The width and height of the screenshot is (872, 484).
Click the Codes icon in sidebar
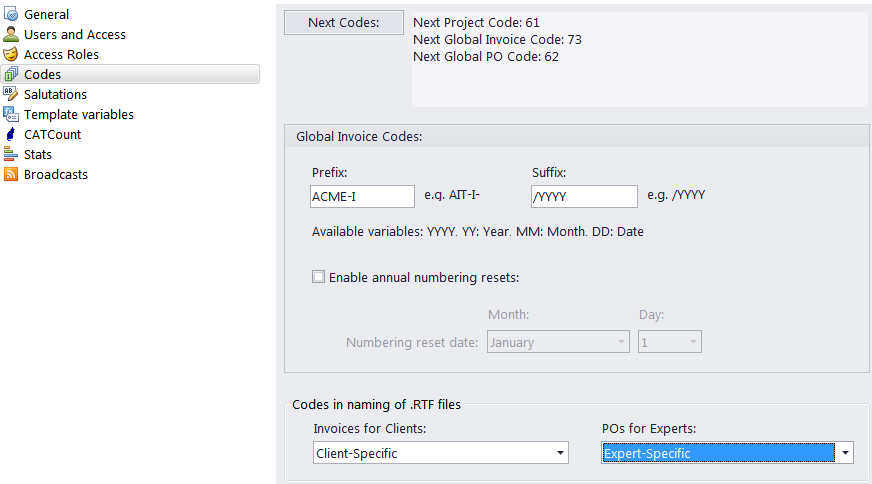11,74
